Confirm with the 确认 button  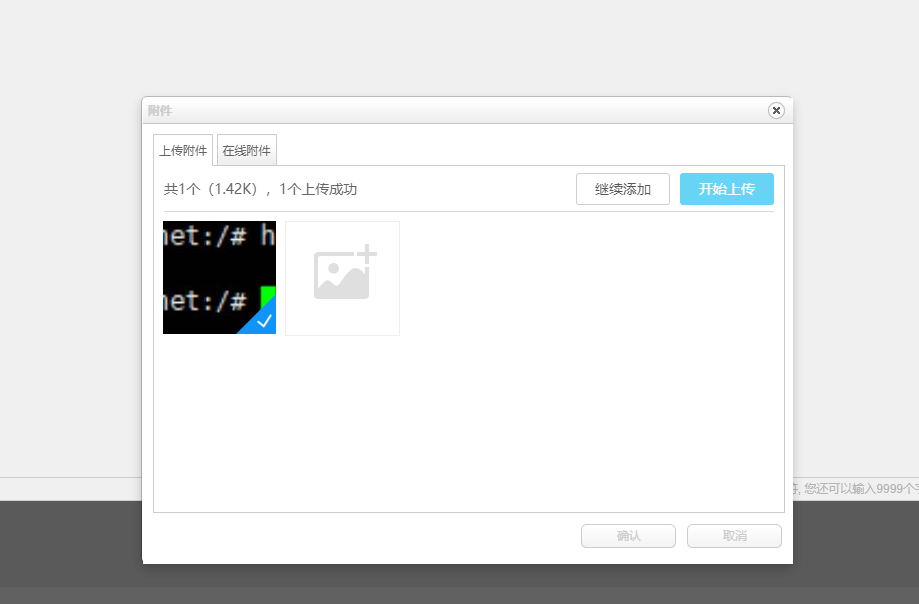pos(628,536)
